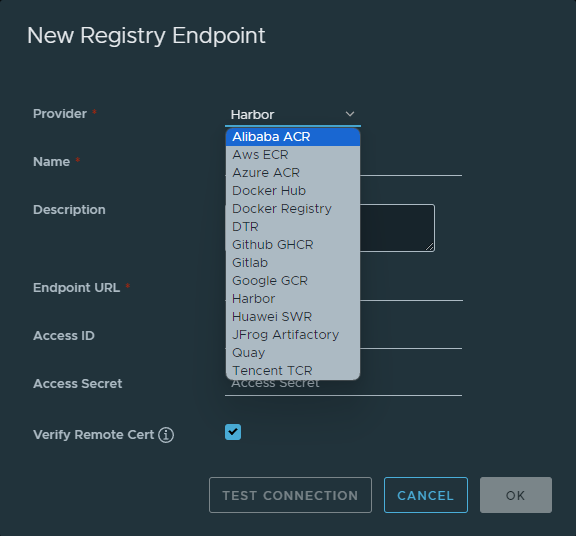Pick Quay from provider list
Viewport: 576px width, 536px height.
click(293, 353)
